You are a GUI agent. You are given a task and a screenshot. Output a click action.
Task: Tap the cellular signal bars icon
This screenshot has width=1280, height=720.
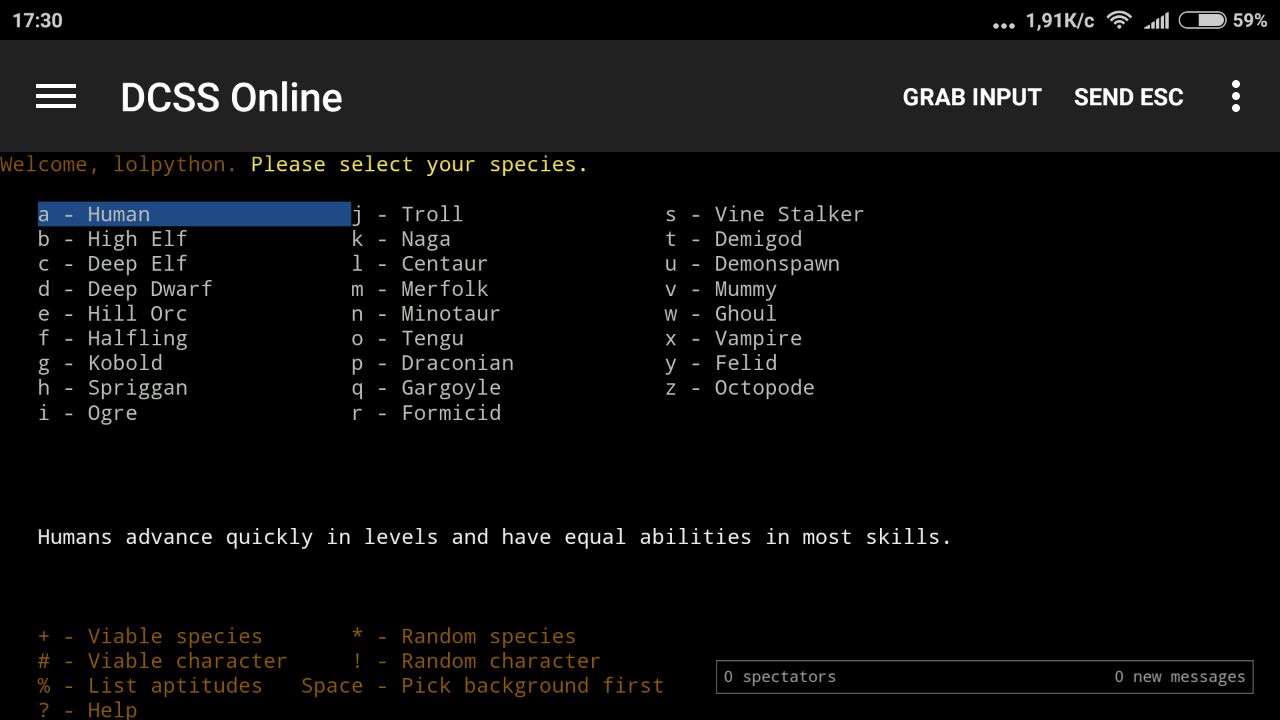tap(1157, 20)
